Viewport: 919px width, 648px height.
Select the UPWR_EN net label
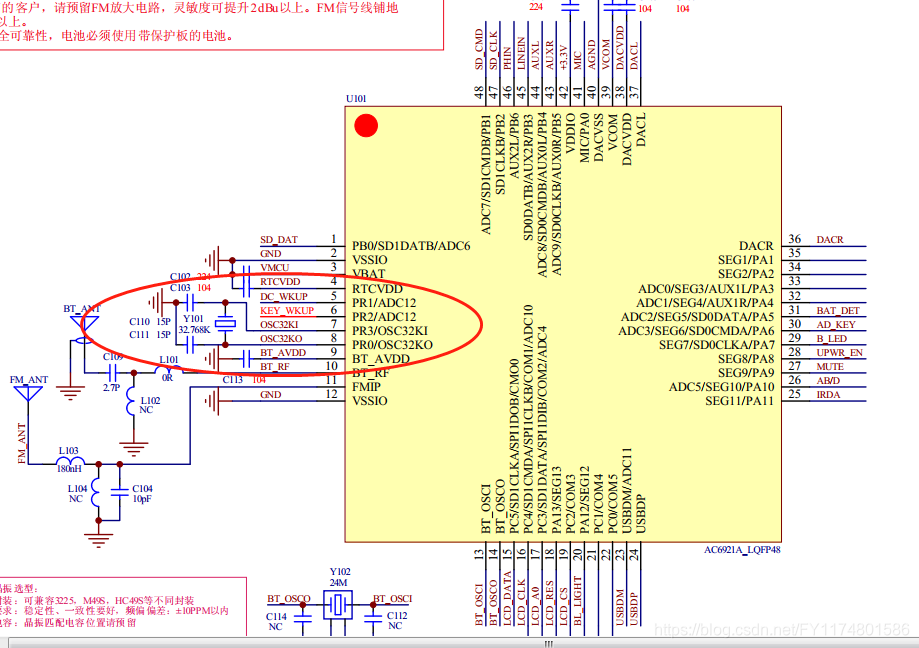click(840, 353)
